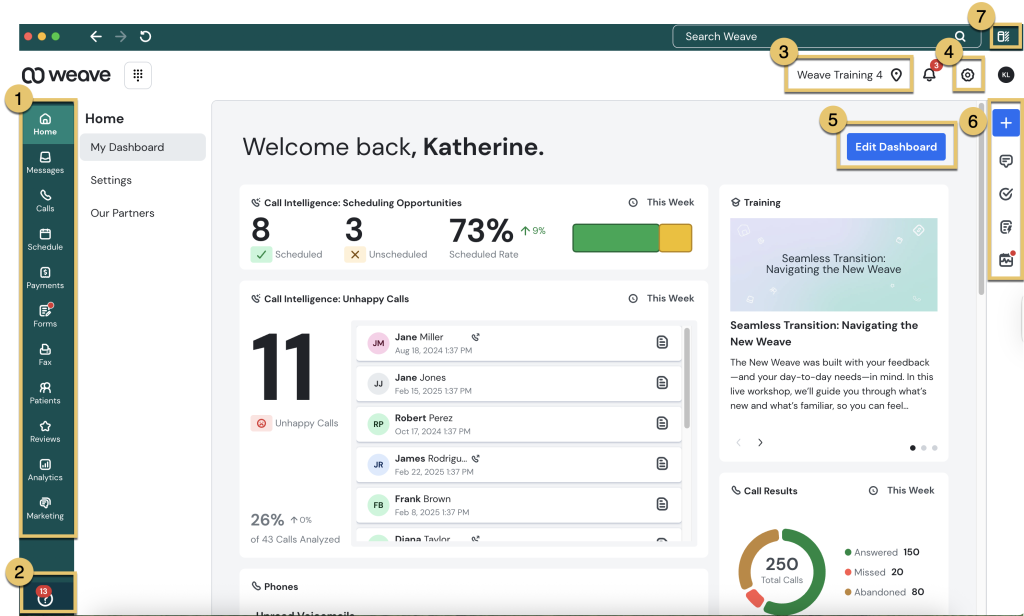Open Settings in the Home menu
This screenshot has height=616, width=1024.
click(x=111, y=180)
